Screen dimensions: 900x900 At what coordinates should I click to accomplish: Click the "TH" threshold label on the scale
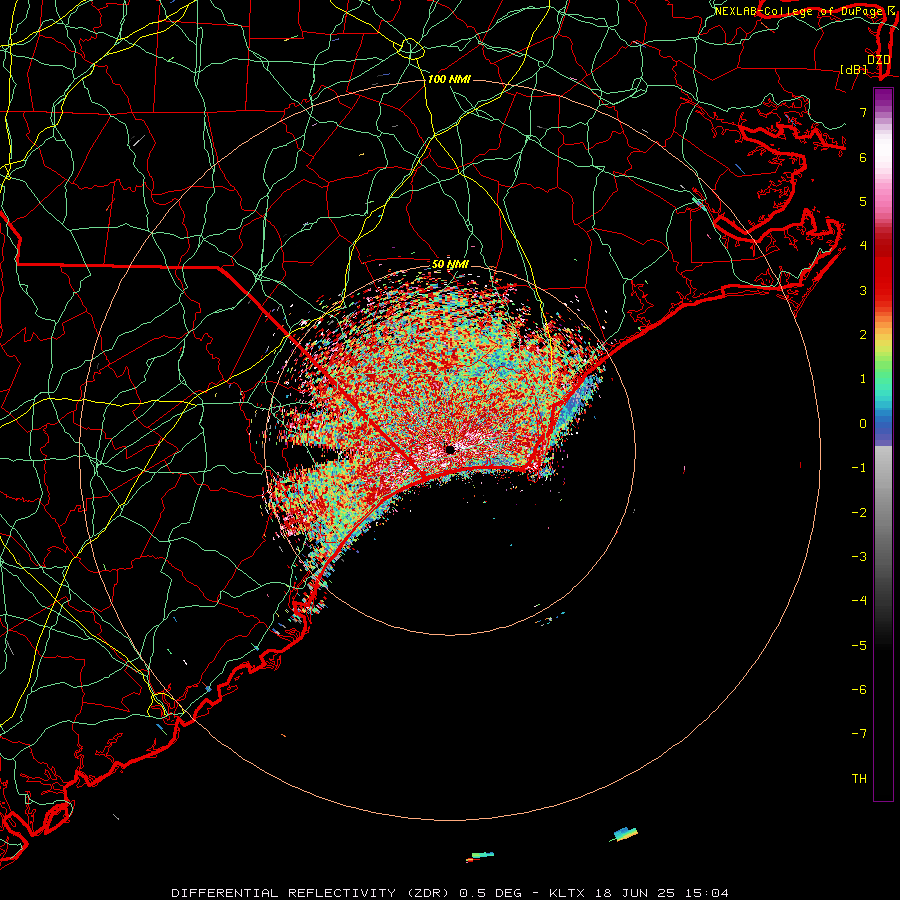(859, 779)
